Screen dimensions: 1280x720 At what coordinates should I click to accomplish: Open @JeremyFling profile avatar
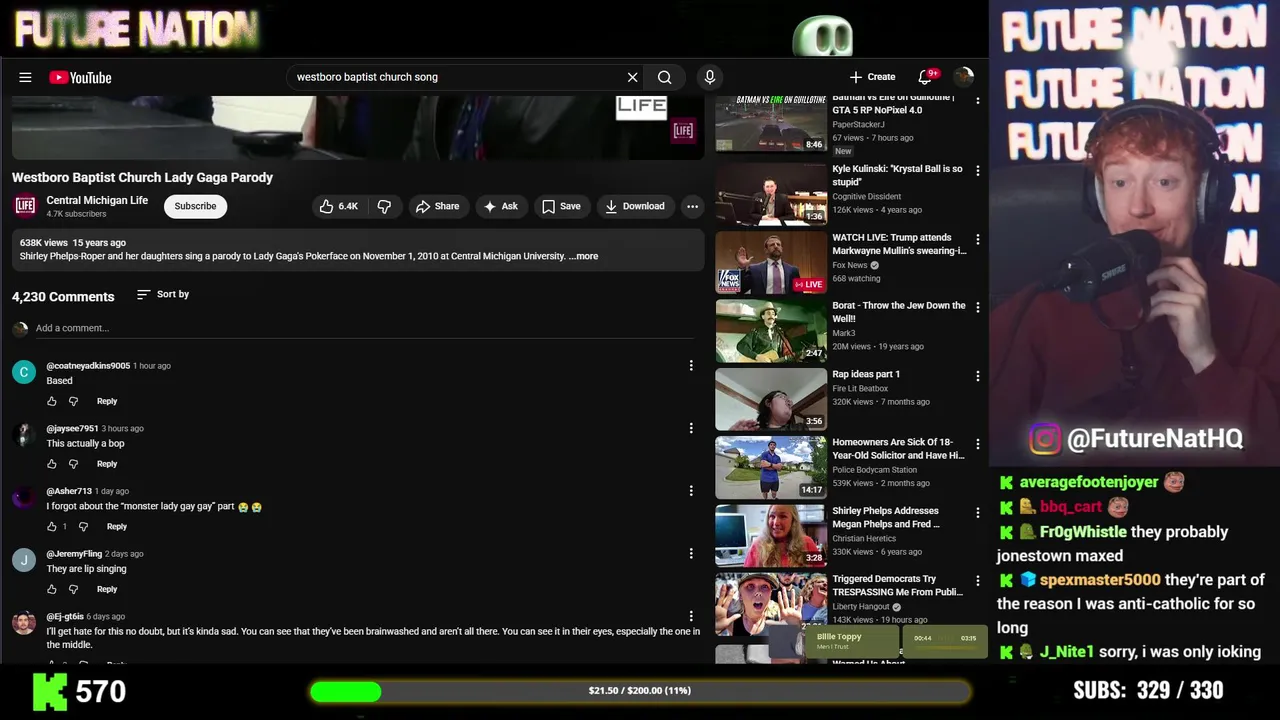[24, 560]
